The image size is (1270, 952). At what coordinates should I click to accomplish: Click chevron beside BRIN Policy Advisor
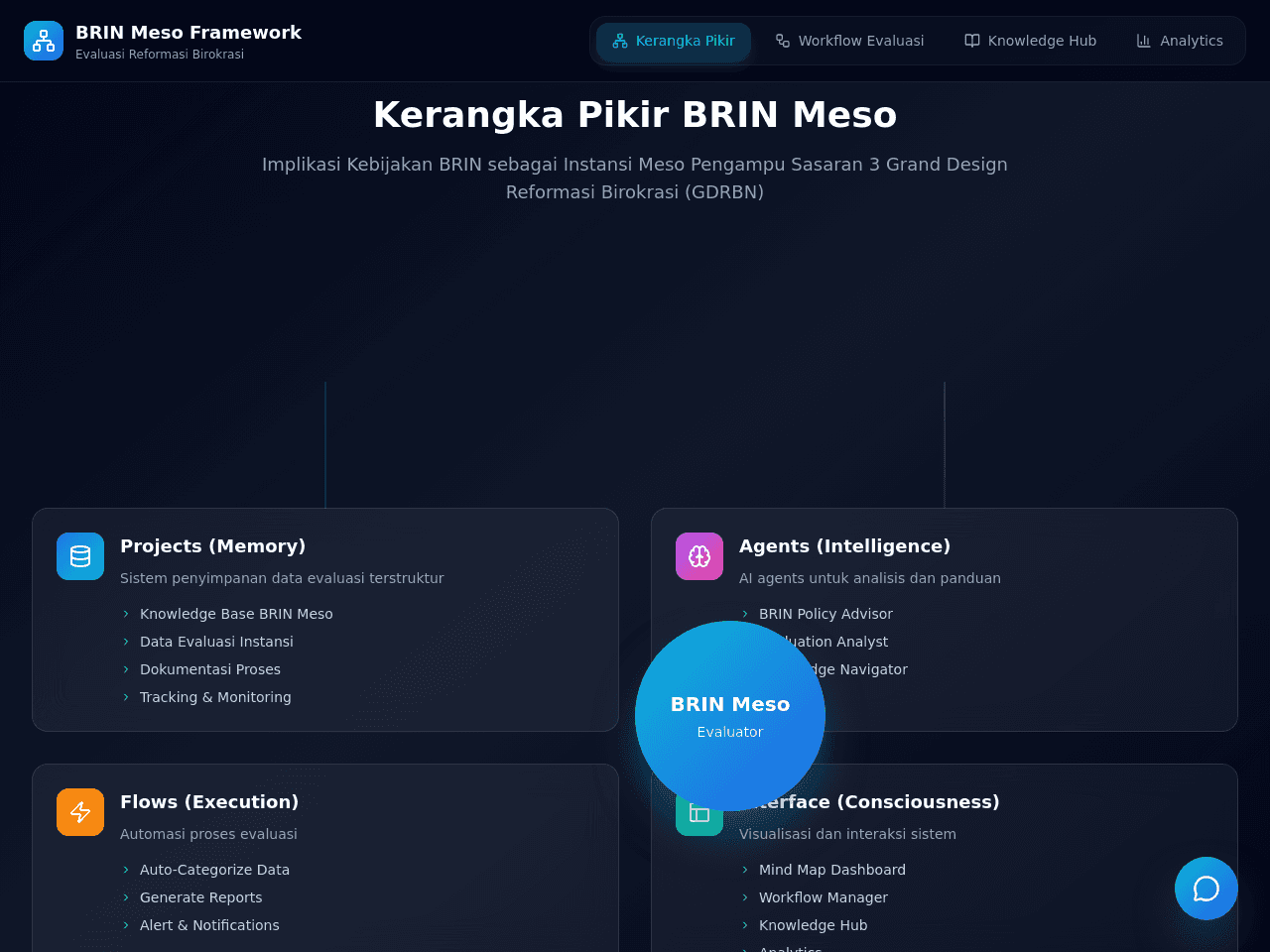tap(745, 614)
